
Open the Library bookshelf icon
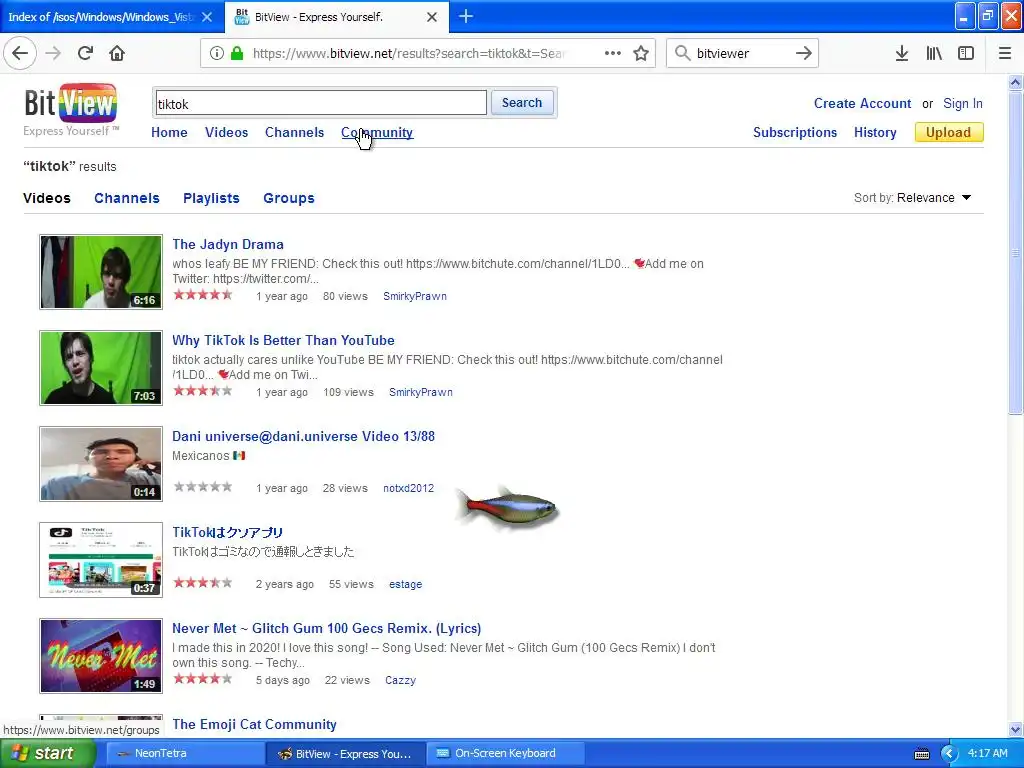pos(934,53)
